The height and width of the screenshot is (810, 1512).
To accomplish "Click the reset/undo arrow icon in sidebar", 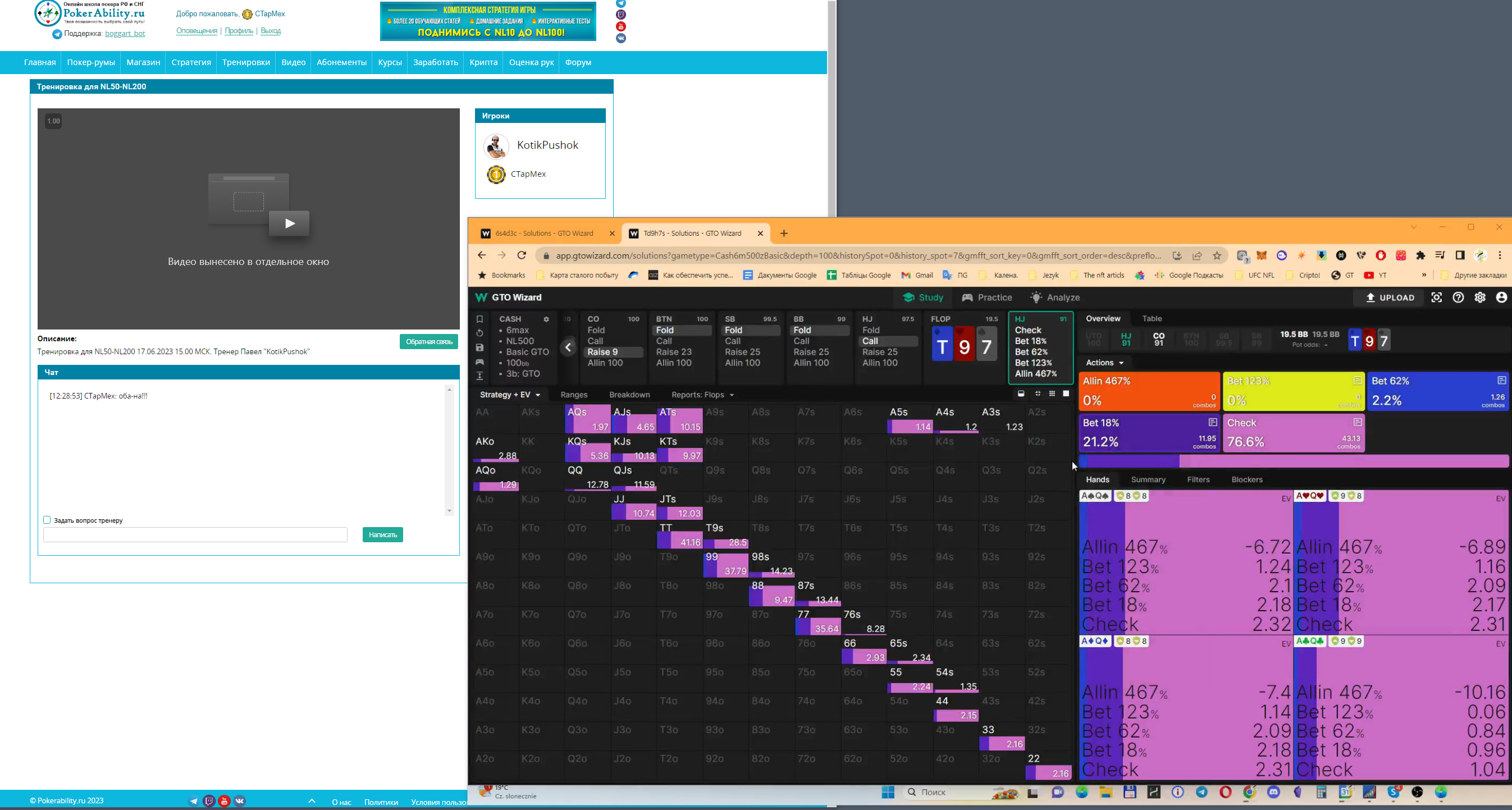I will 479,333.
